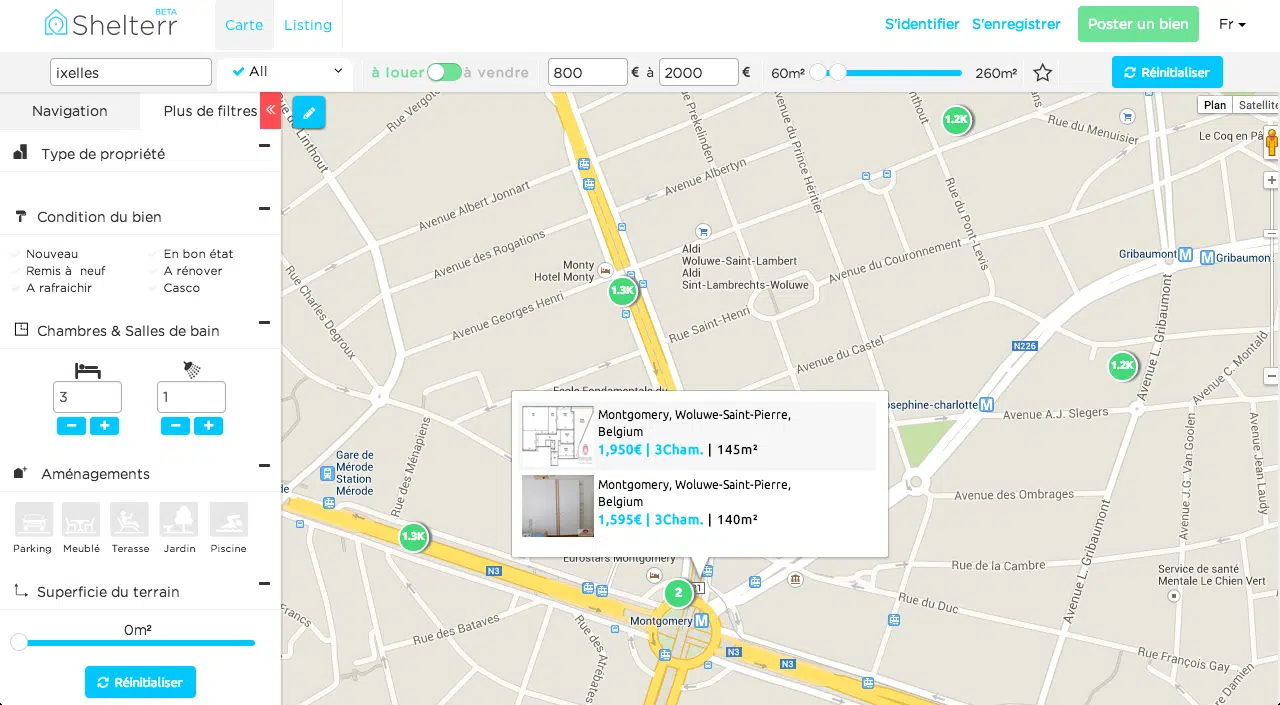Select the Meublé amenity icon
Viewport: 1280px width, 705px height.
[x=81, y=519]
